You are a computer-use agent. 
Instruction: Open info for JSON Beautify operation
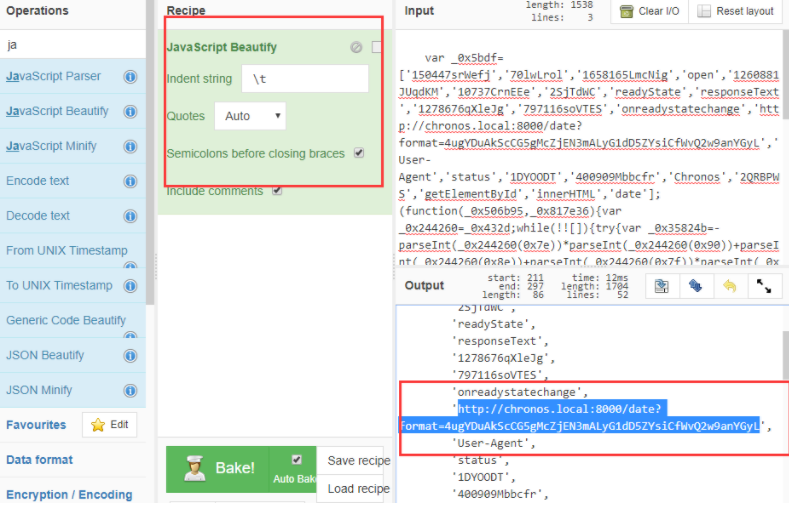click(x=130, y=356)
